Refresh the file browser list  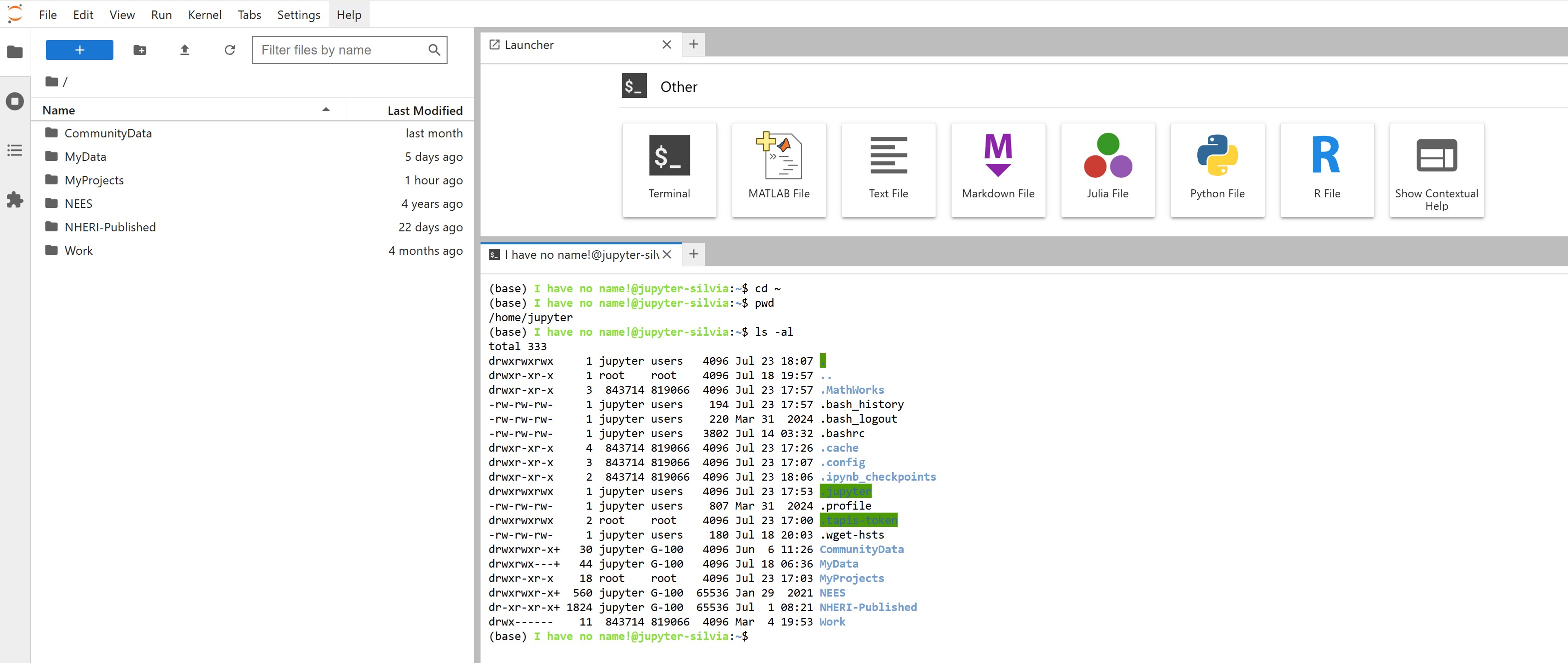click(x=229, y=50)
